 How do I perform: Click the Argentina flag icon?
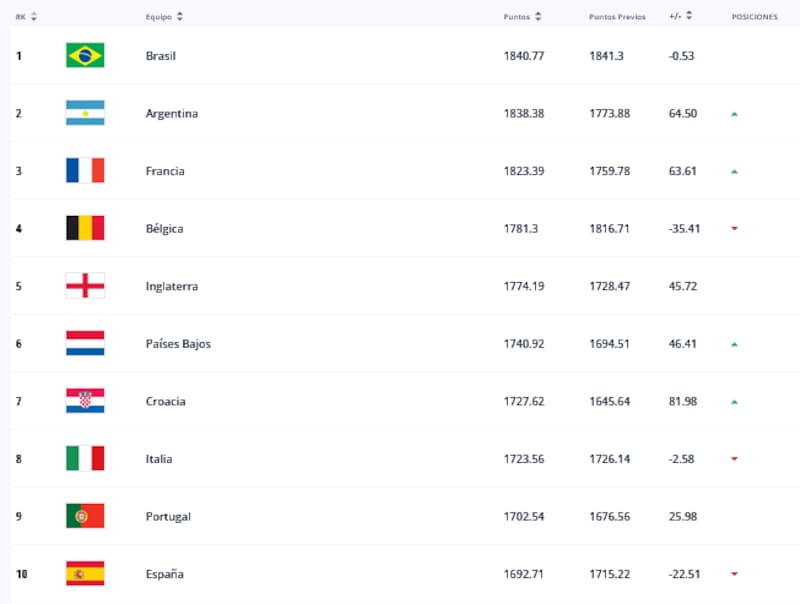85,113
